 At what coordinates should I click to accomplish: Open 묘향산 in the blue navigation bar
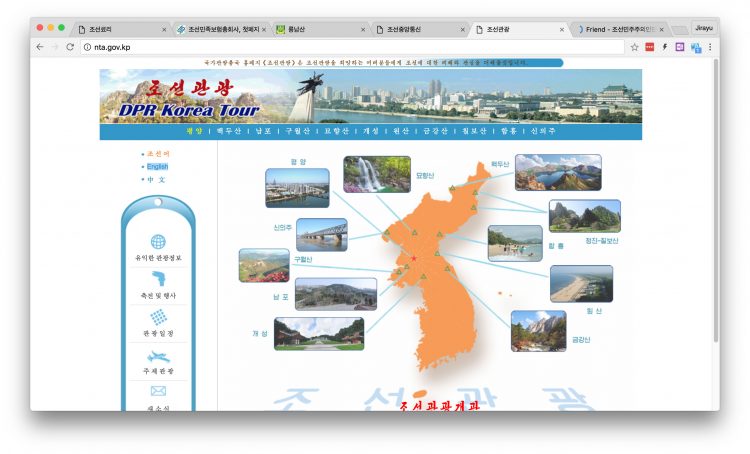tap(337, 131)
